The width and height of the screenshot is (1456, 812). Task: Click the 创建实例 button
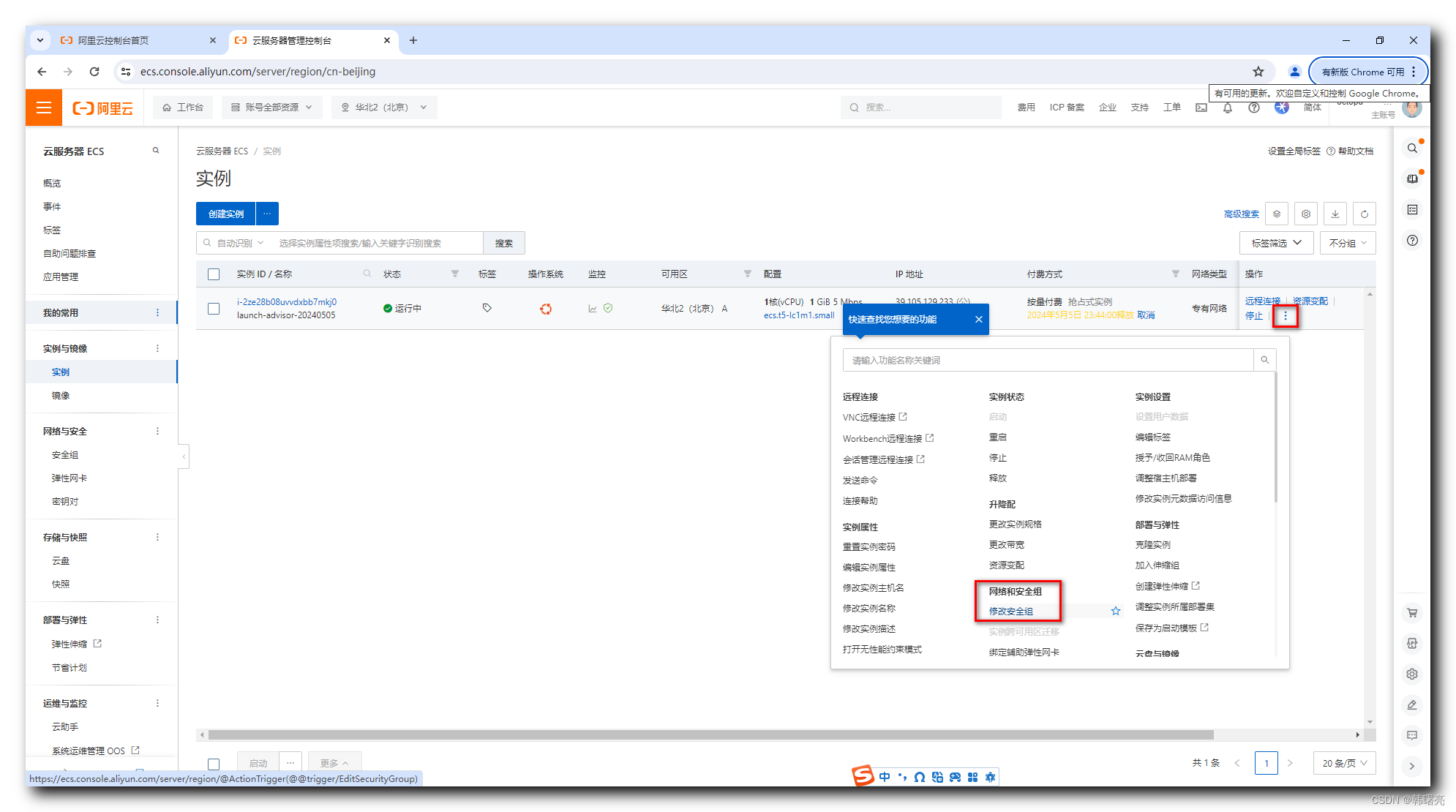coord(225,214)
